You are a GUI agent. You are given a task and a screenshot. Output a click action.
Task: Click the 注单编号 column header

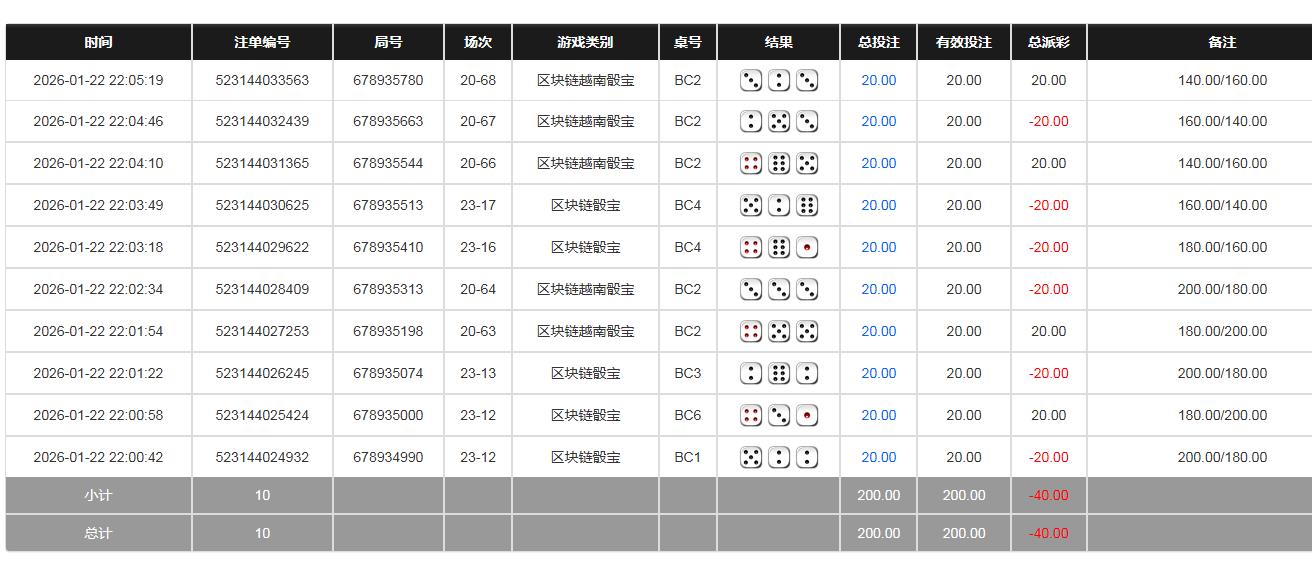click(262, 42)
